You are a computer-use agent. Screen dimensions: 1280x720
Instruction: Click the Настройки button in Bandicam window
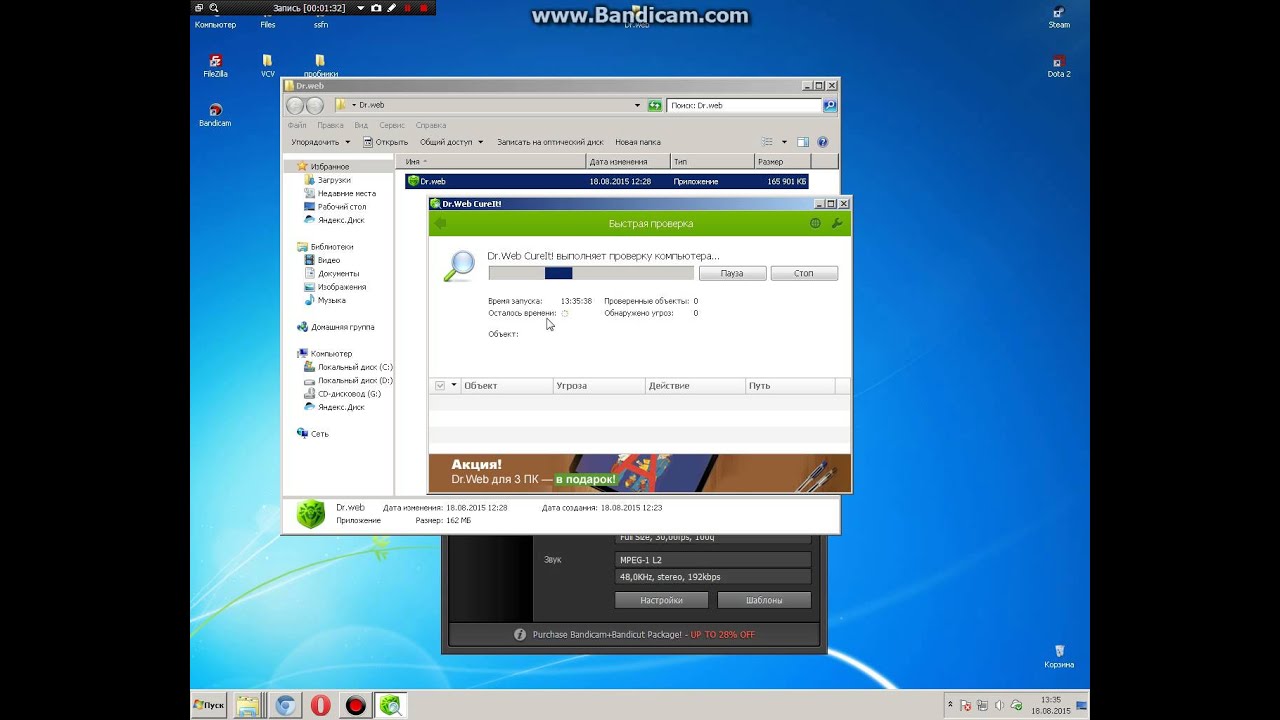pyautogui.click(x=661, y=600)
